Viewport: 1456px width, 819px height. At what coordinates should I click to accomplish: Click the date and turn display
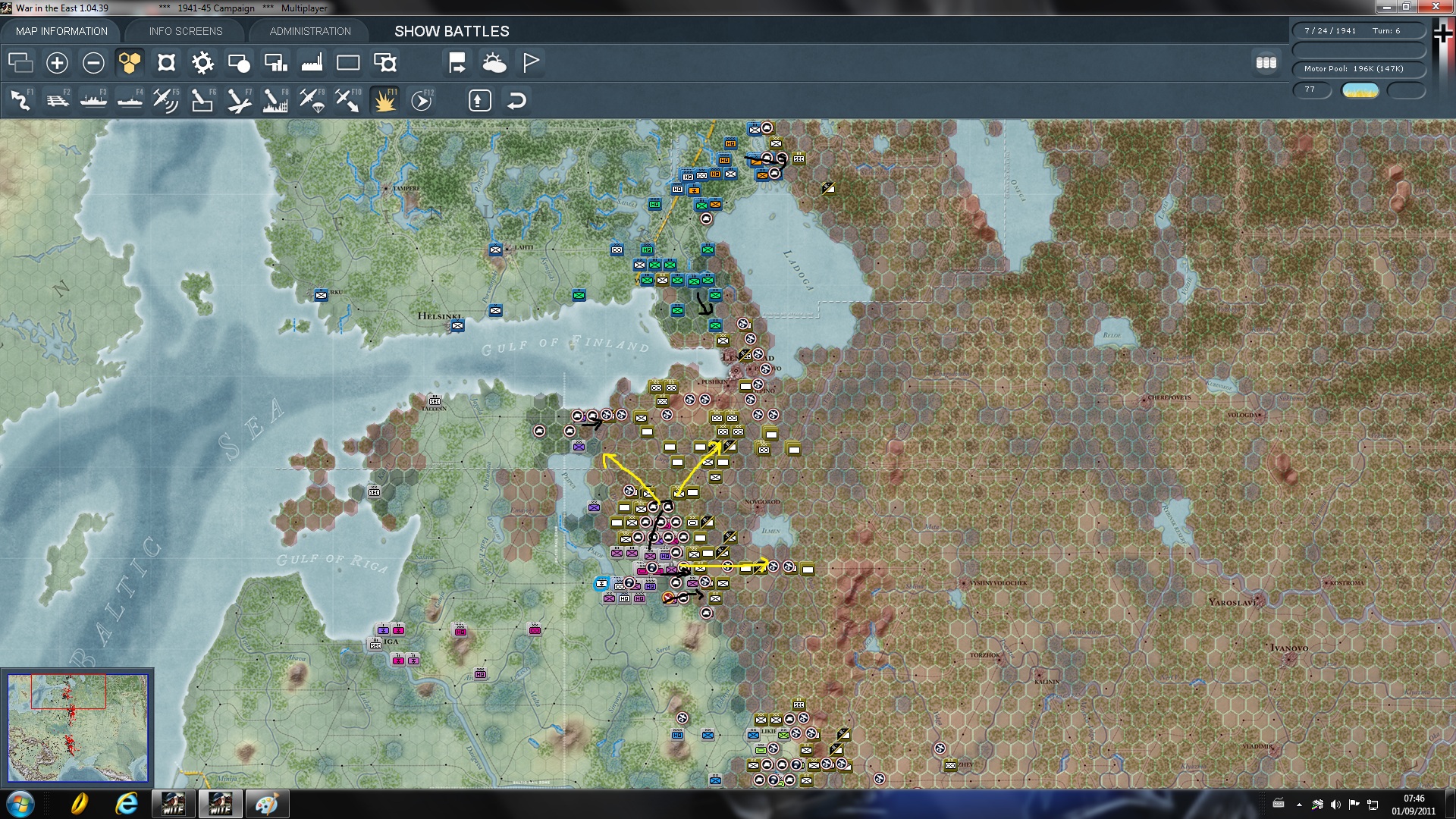(x=1359, y=31)
